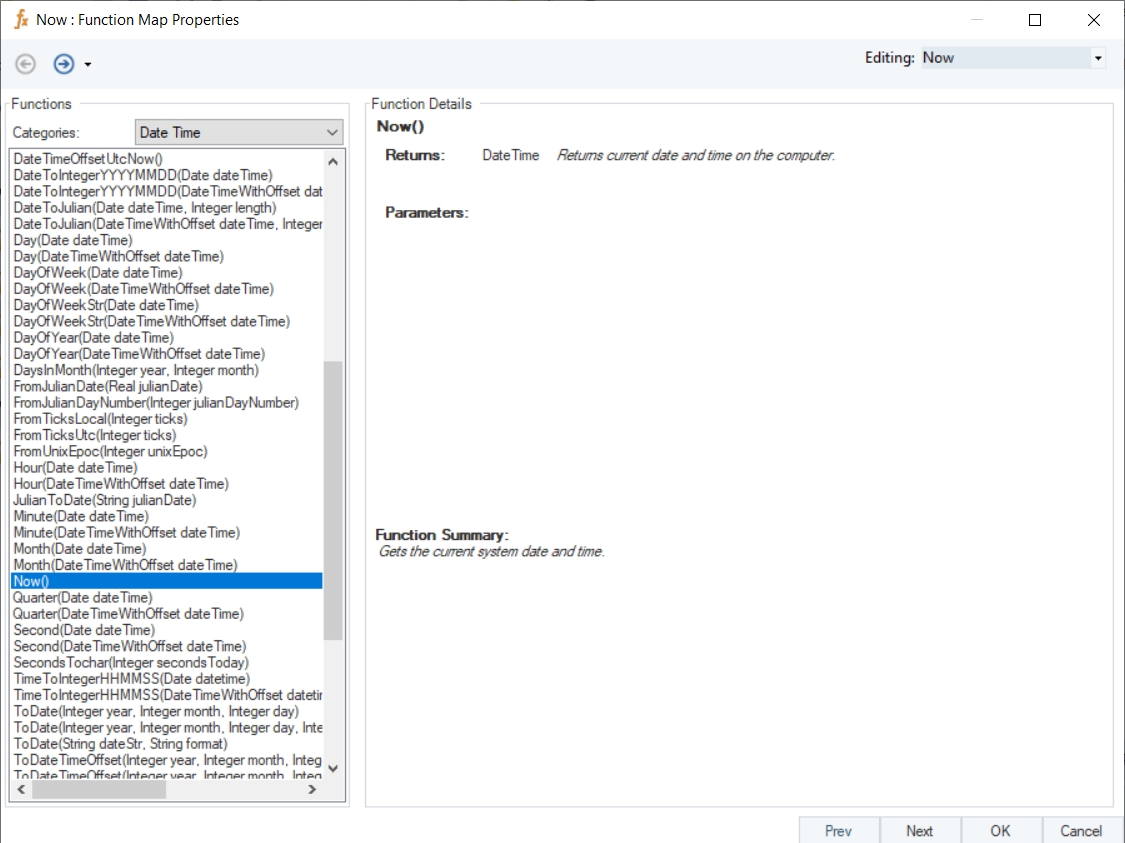Select JulianToDate(String julianDate) entry
Image resolution: width=1125 pixels, height=843 pixels.
tap(105, 500)
